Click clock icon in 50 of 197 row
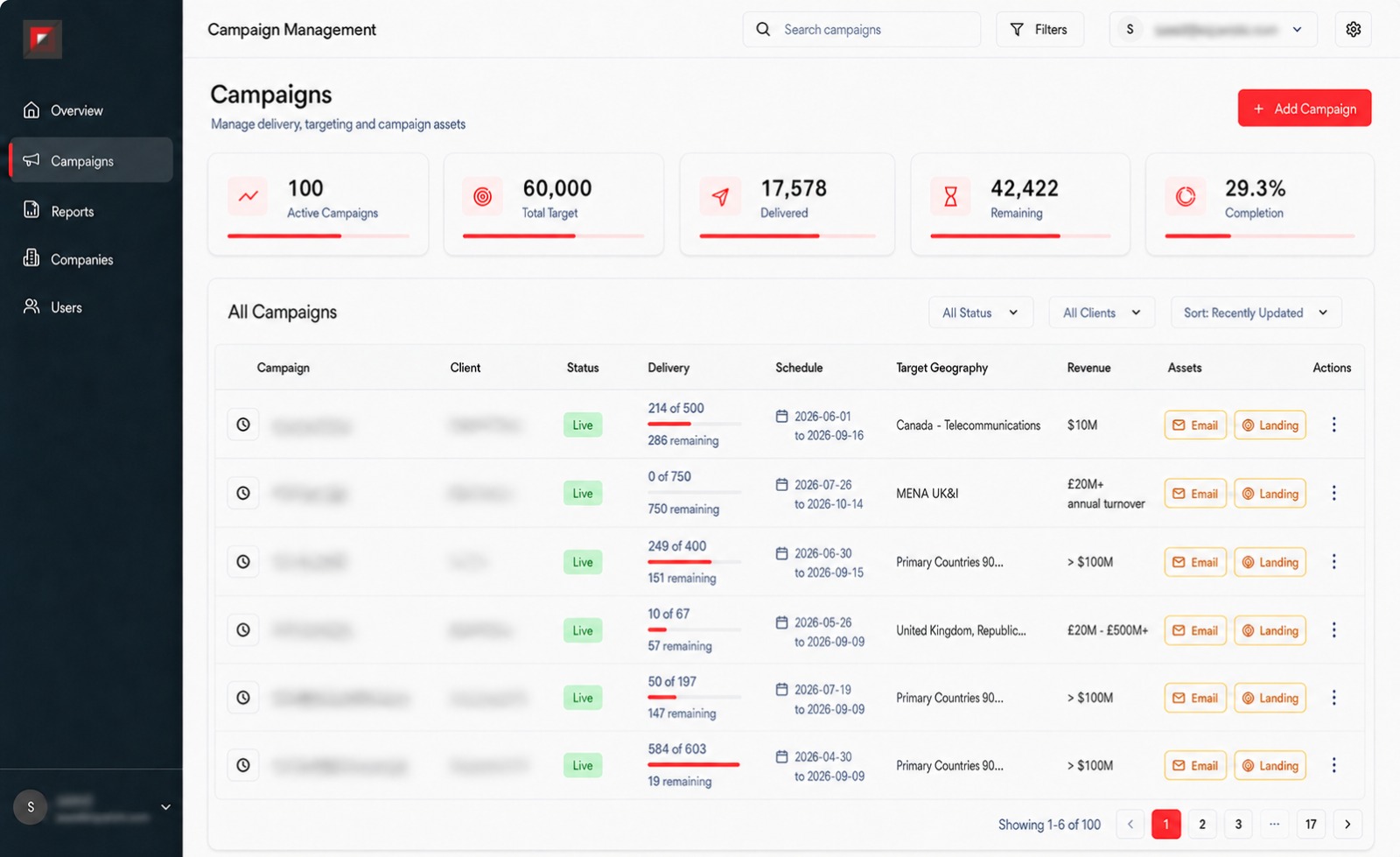This screenshot has width=1400, height=857. pyautogui.click(x=243, y=698)
